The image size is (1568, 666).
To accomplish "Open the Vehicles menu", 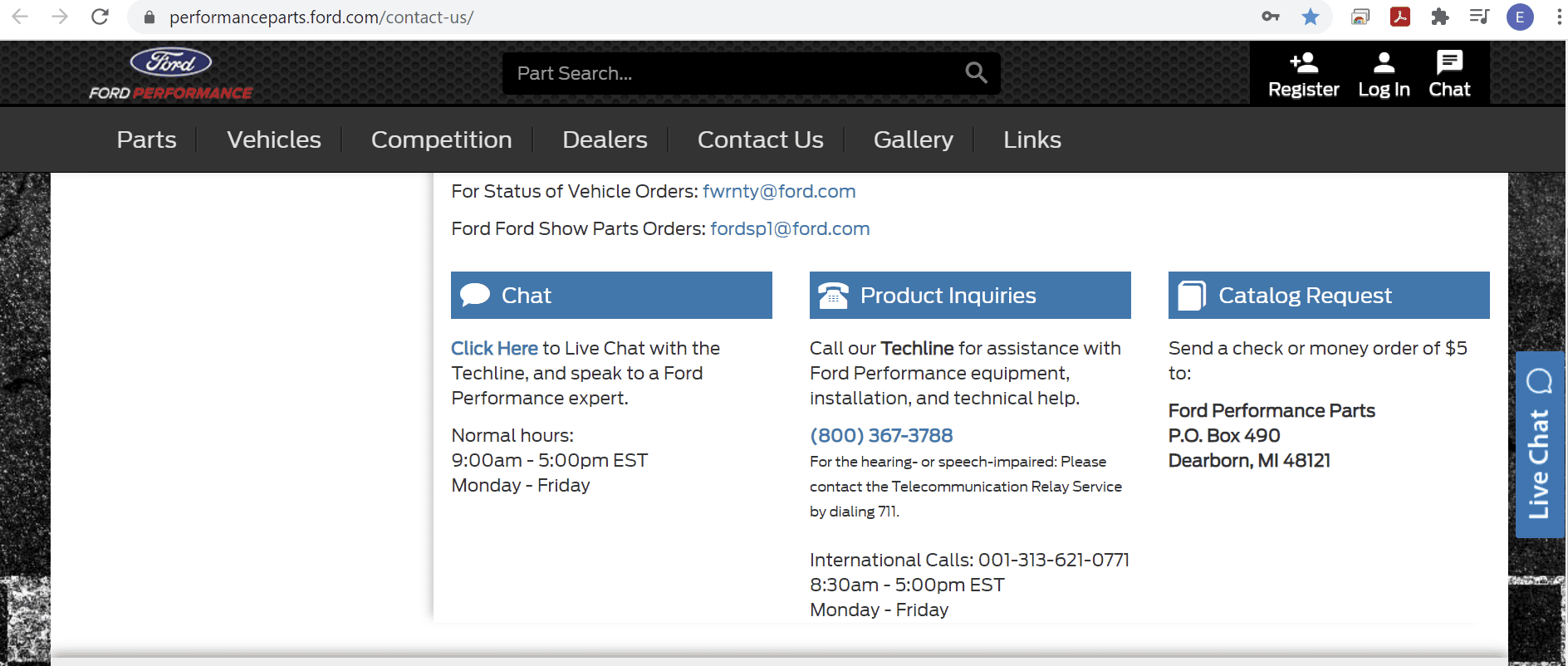I will (x=274, y=140).
